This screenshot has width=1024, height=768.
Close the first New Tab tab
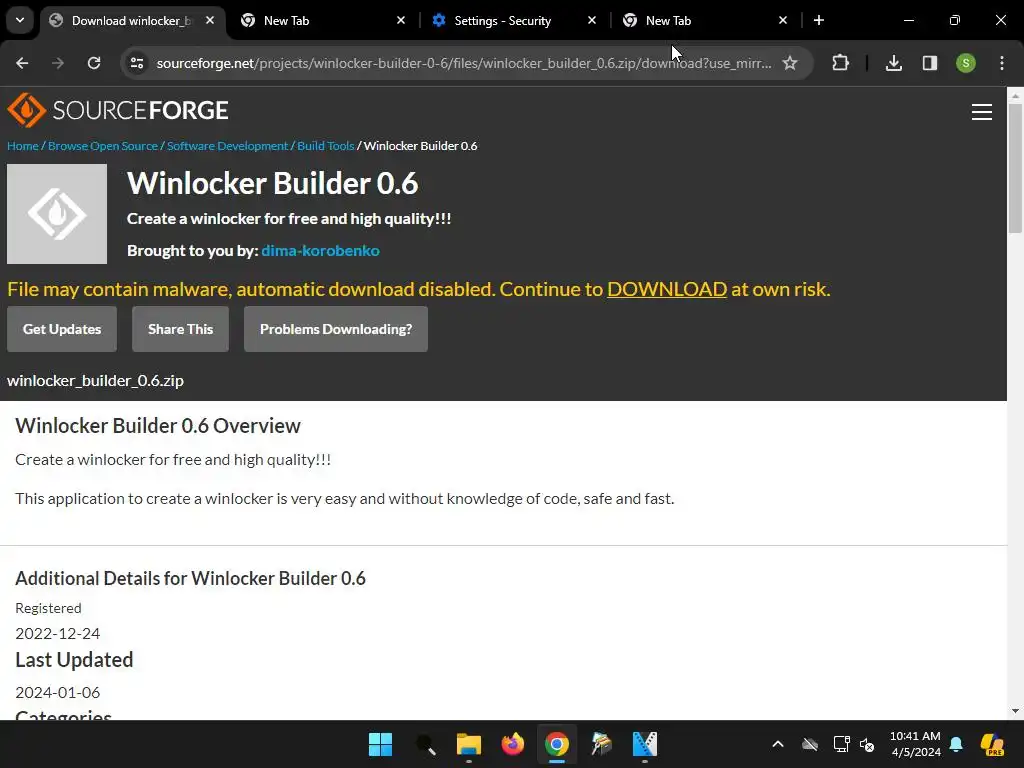[x=401, y=21]
